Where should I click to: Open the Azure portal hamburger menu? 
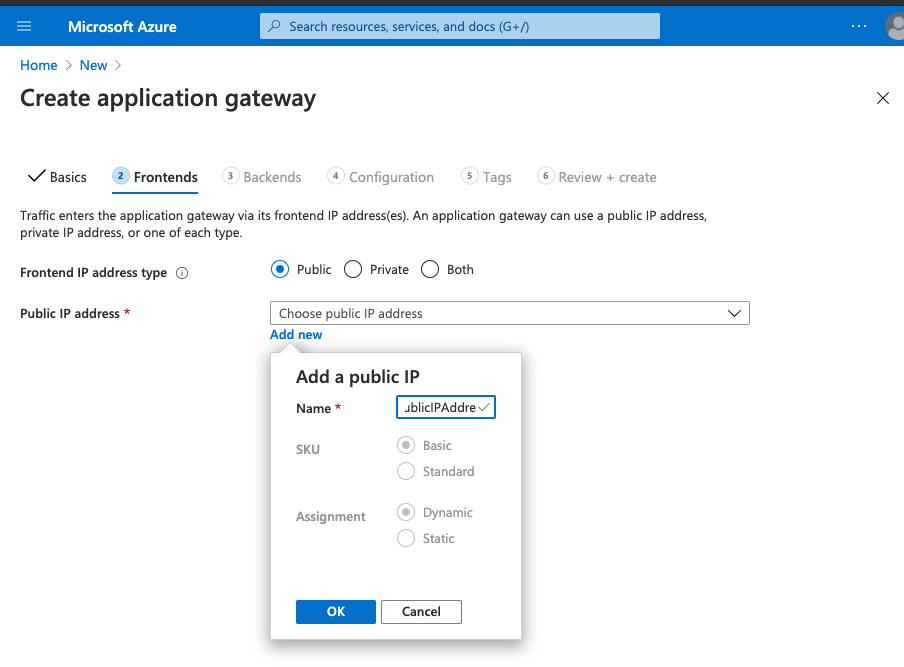24,25
